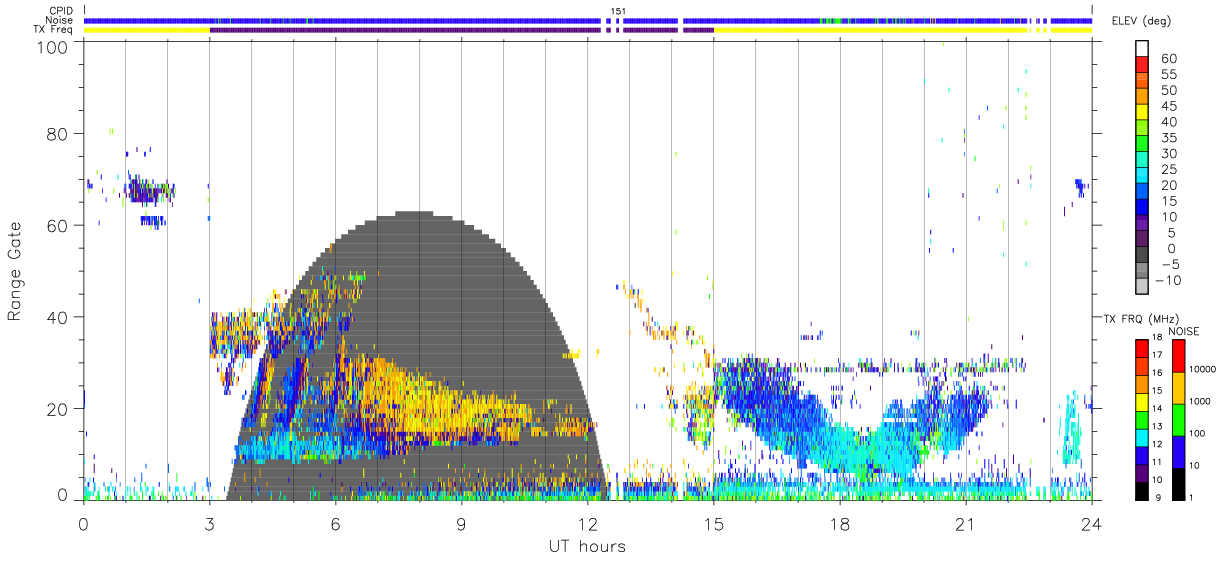
Task: Click the 9 tick label on UT hours axis
Action: pyautogui.click(x=461, y=523)
